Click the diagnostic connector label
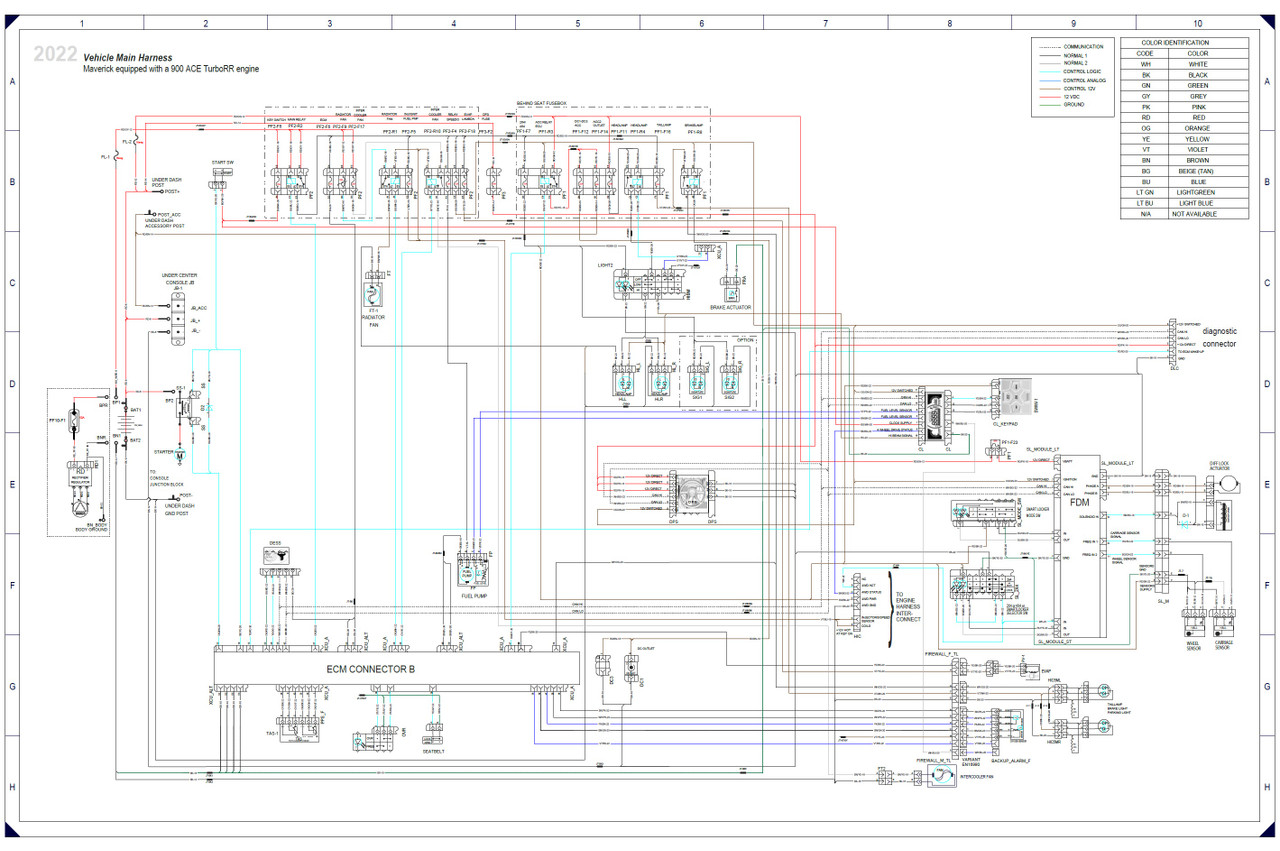The height and width of the screenshot is (851, 1280). click(1219, 337)
